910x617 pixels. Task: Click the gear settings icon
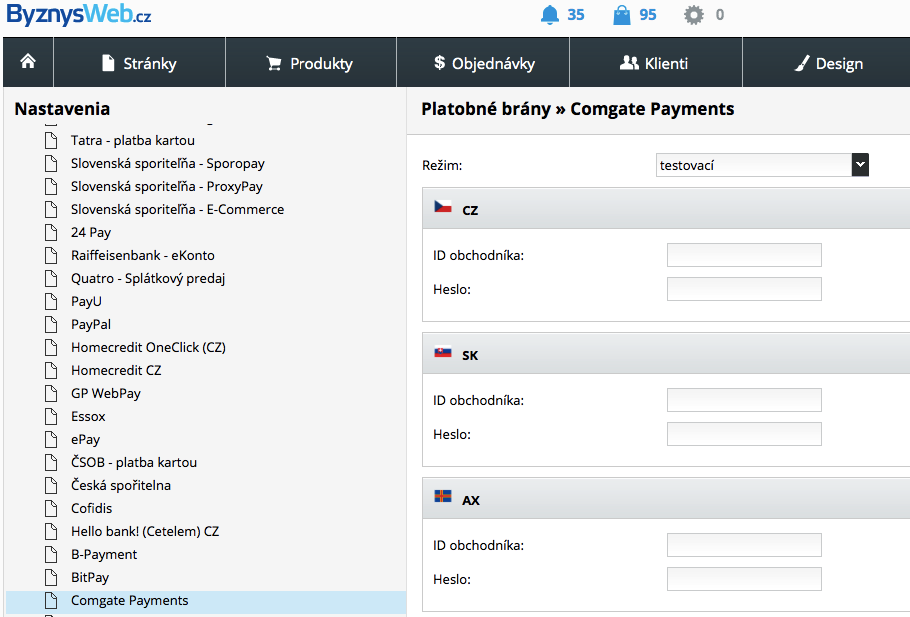coord(694,15)
